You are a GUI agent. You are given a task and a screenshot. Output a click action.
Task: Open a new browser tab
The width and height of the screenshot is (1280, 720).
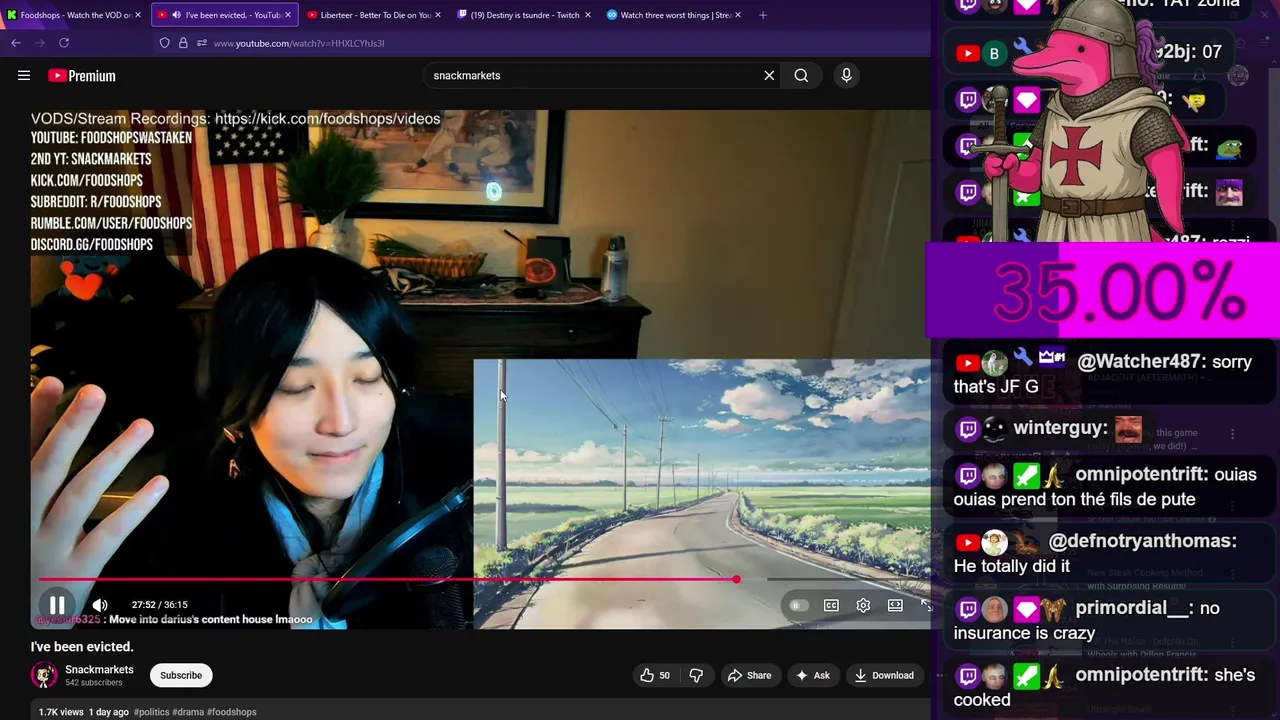click(x=763, y=15)
